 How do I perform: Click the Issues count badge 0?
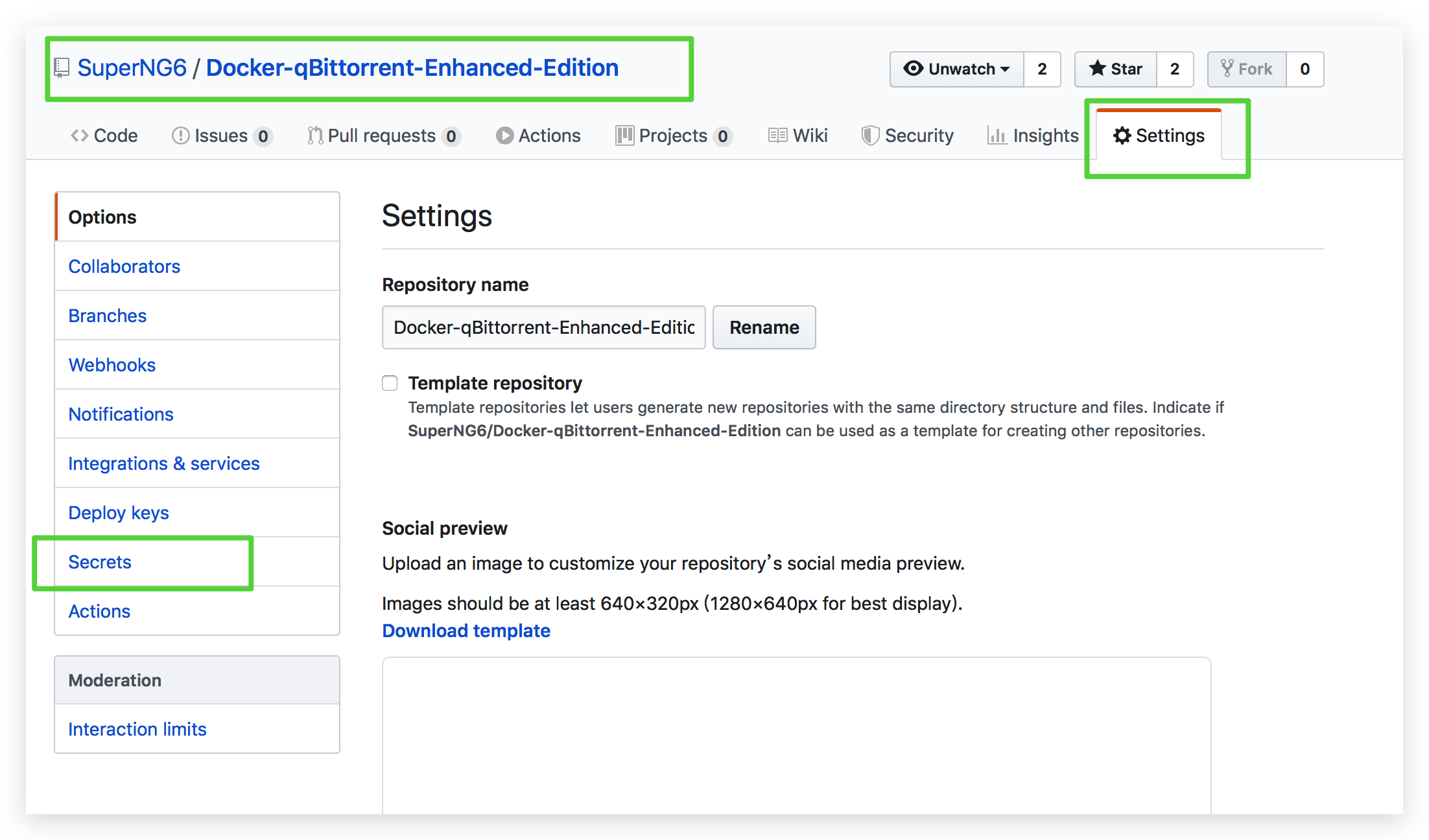tap(263, 136)
